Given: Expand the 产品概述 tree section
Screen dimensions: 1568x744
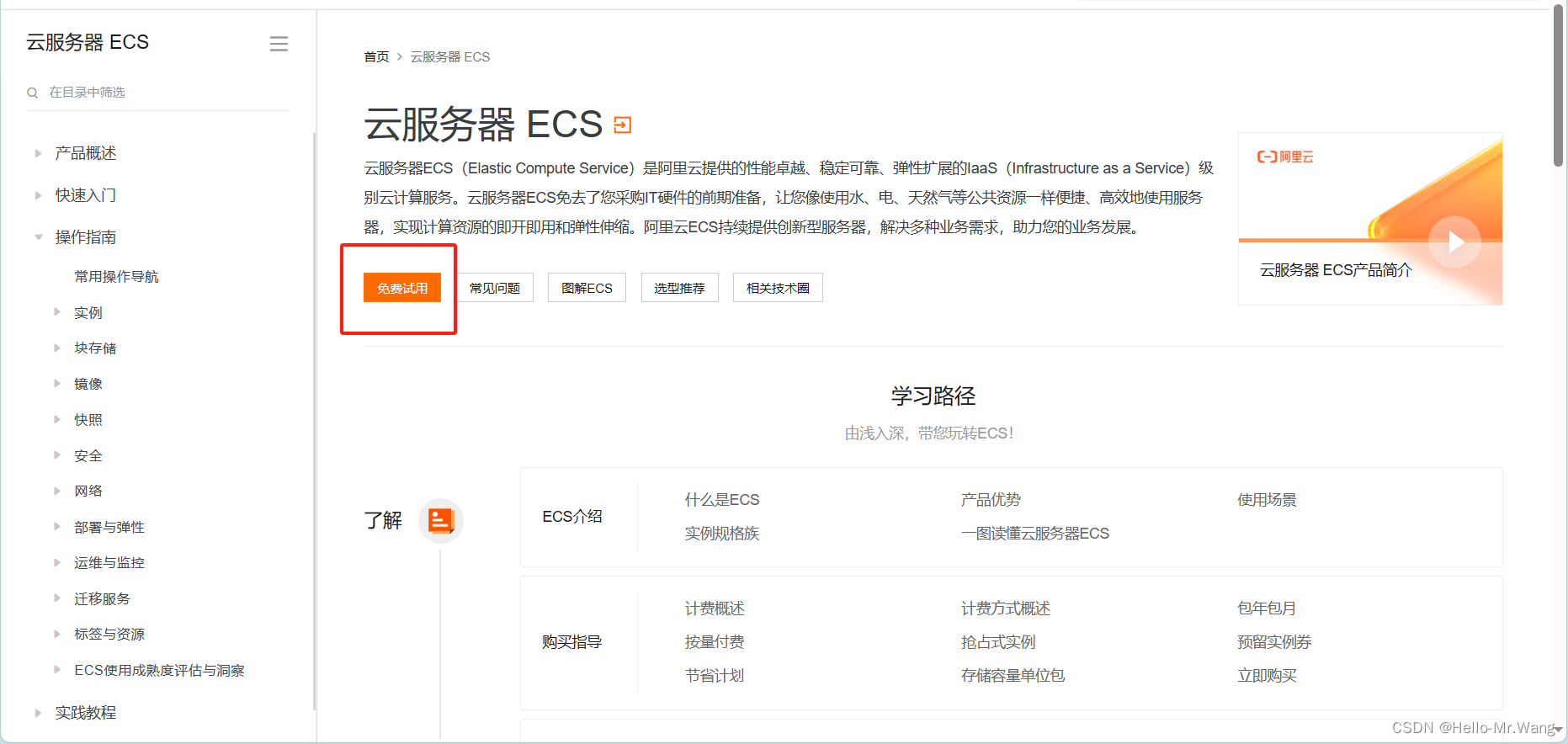Looking at the screenshot, I should pos(38,153).
